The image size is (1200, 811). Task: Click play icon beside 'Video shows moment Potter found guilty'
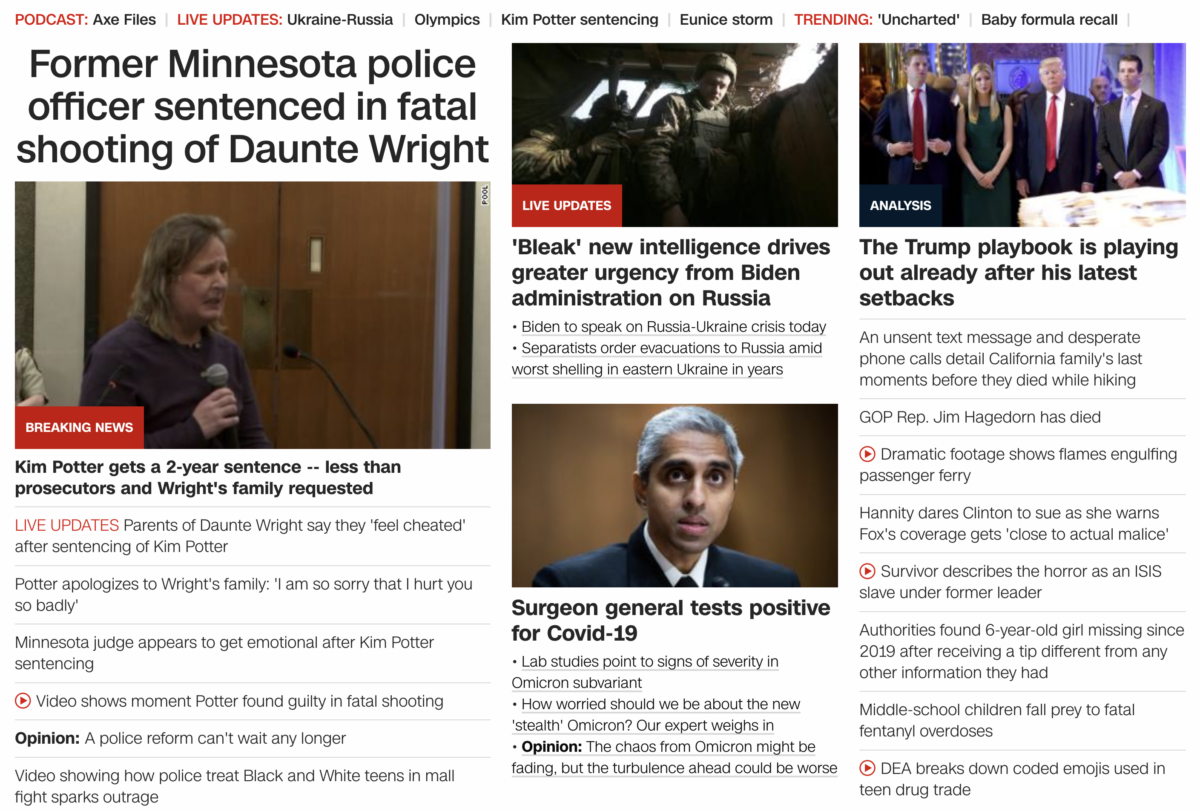(23, 701)
